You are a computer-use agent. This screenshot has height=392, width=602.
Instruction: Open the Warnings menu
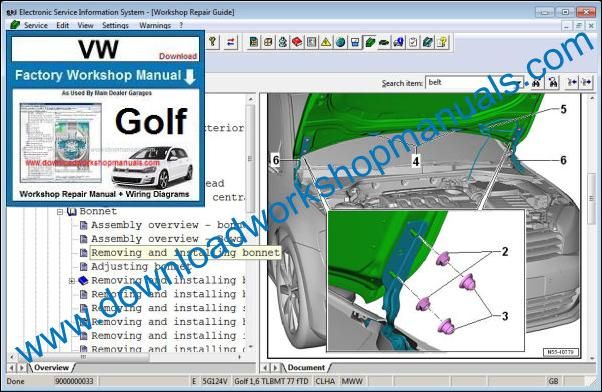point(155,25)
